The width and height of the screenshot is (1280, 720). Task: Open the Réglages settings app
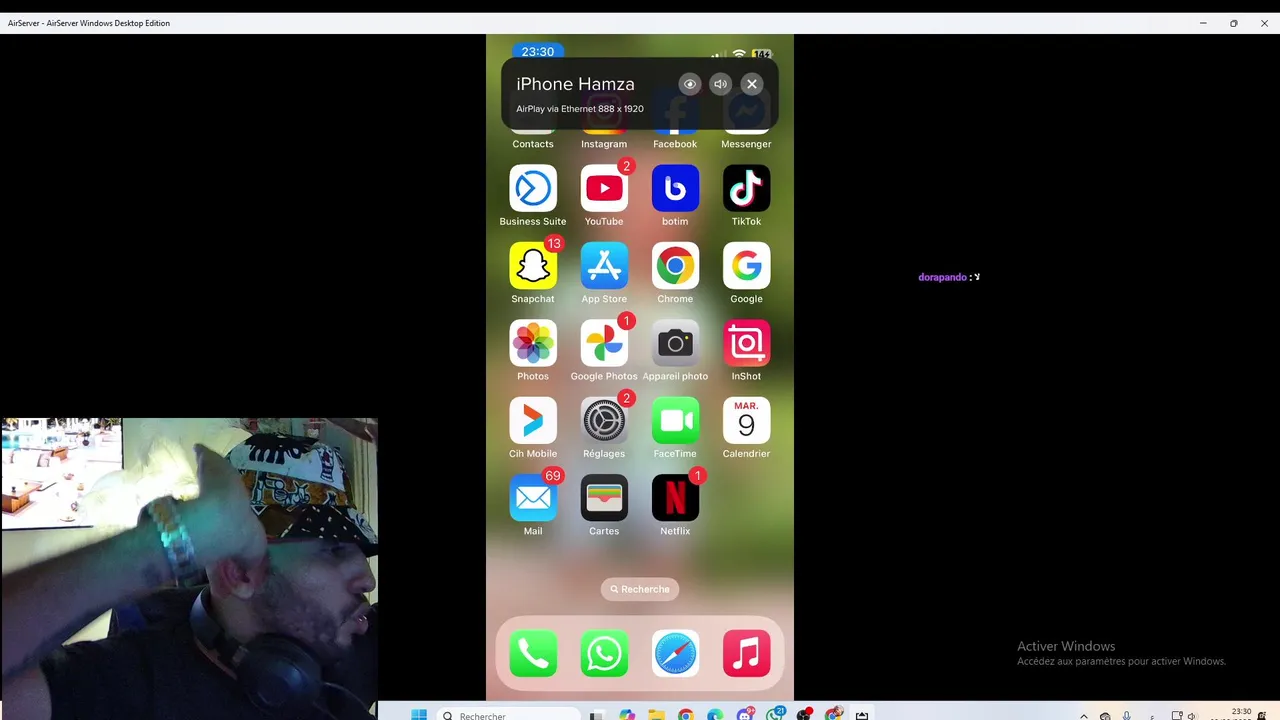click(604, 421)
